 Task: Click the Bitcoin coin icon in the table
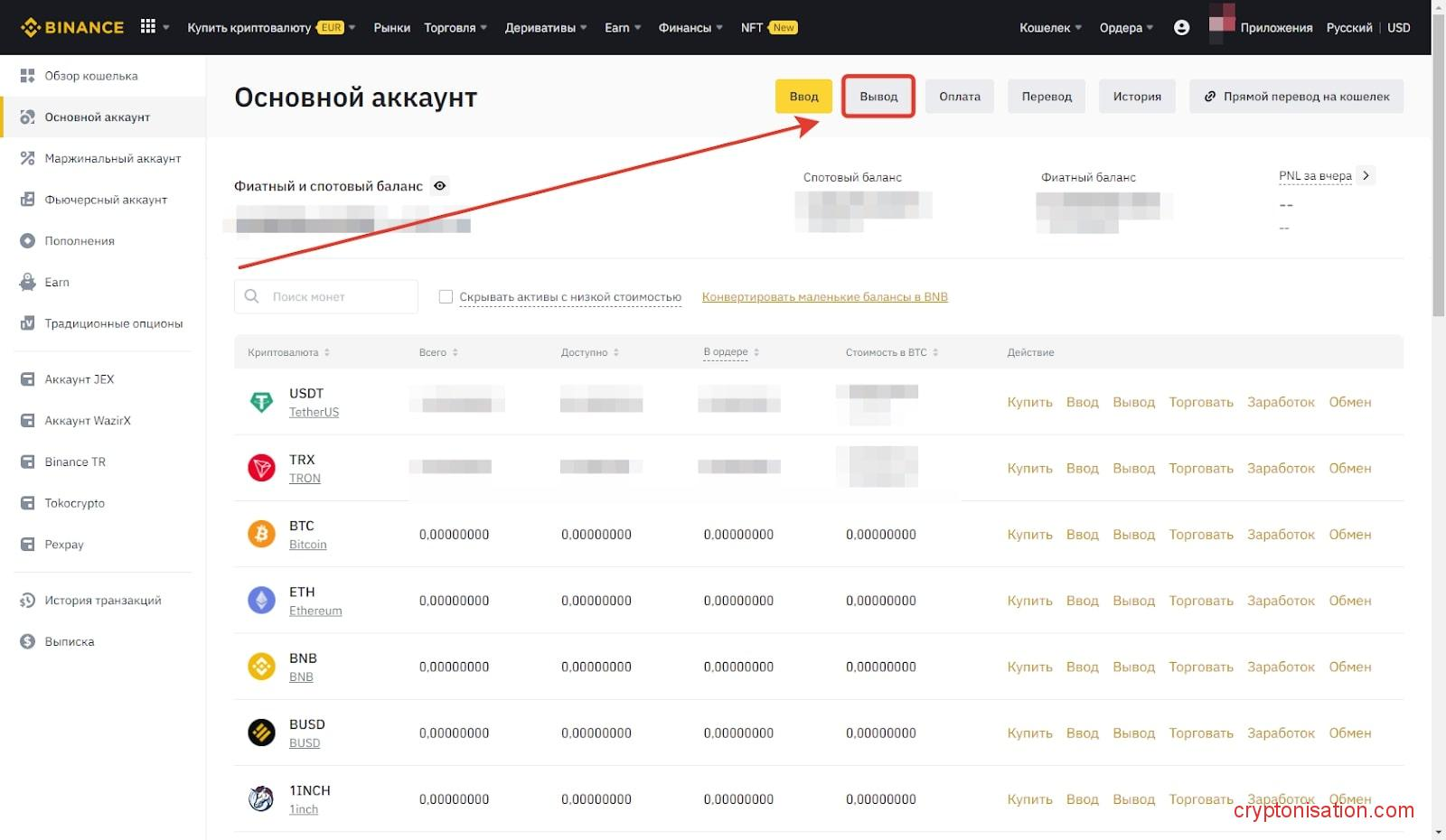click(260, 534)
